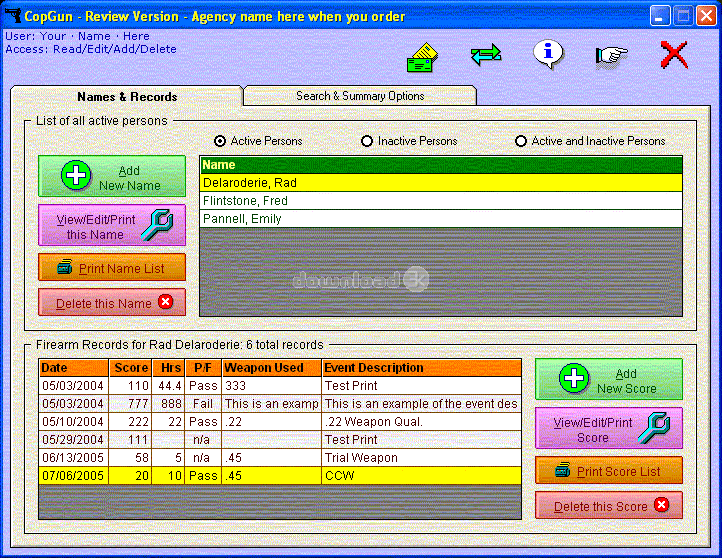Click score 222 in the records table
The width and height of the screenshot is (722, 558).
[x=130, y=422]
